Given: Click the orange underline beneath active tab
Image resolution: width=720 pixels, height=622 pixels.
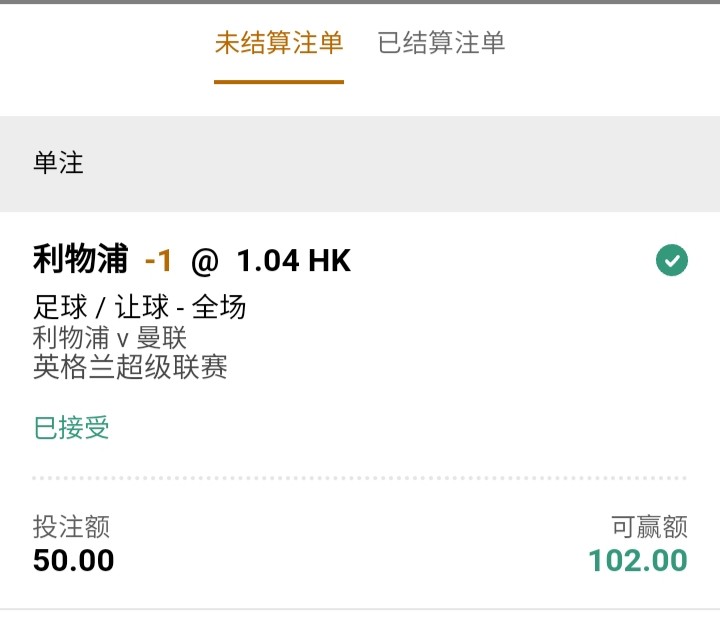Looking at the screenshot, I should point(279,82).
